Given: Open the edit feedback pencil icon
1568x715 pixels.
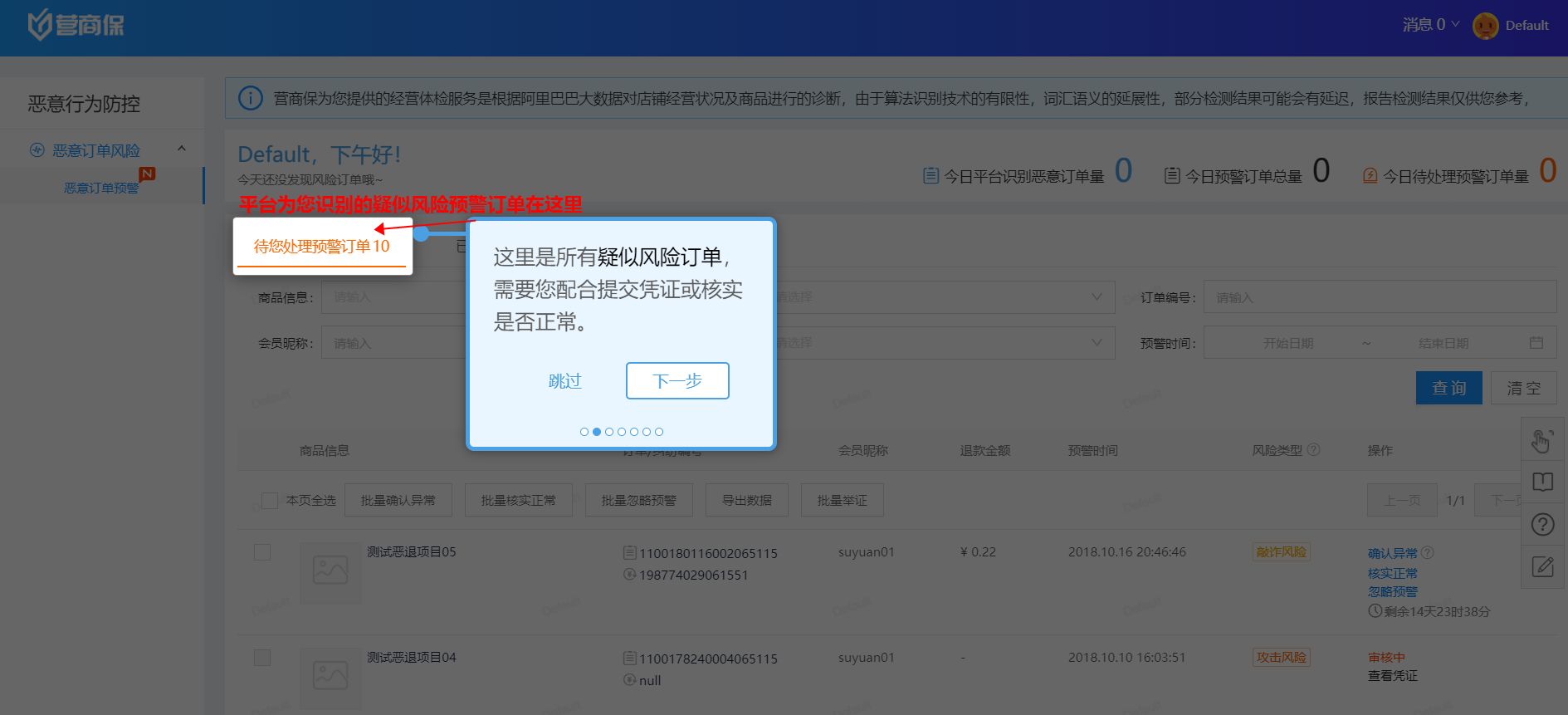Looking at the screenshot, I should tap(1542, 567).
